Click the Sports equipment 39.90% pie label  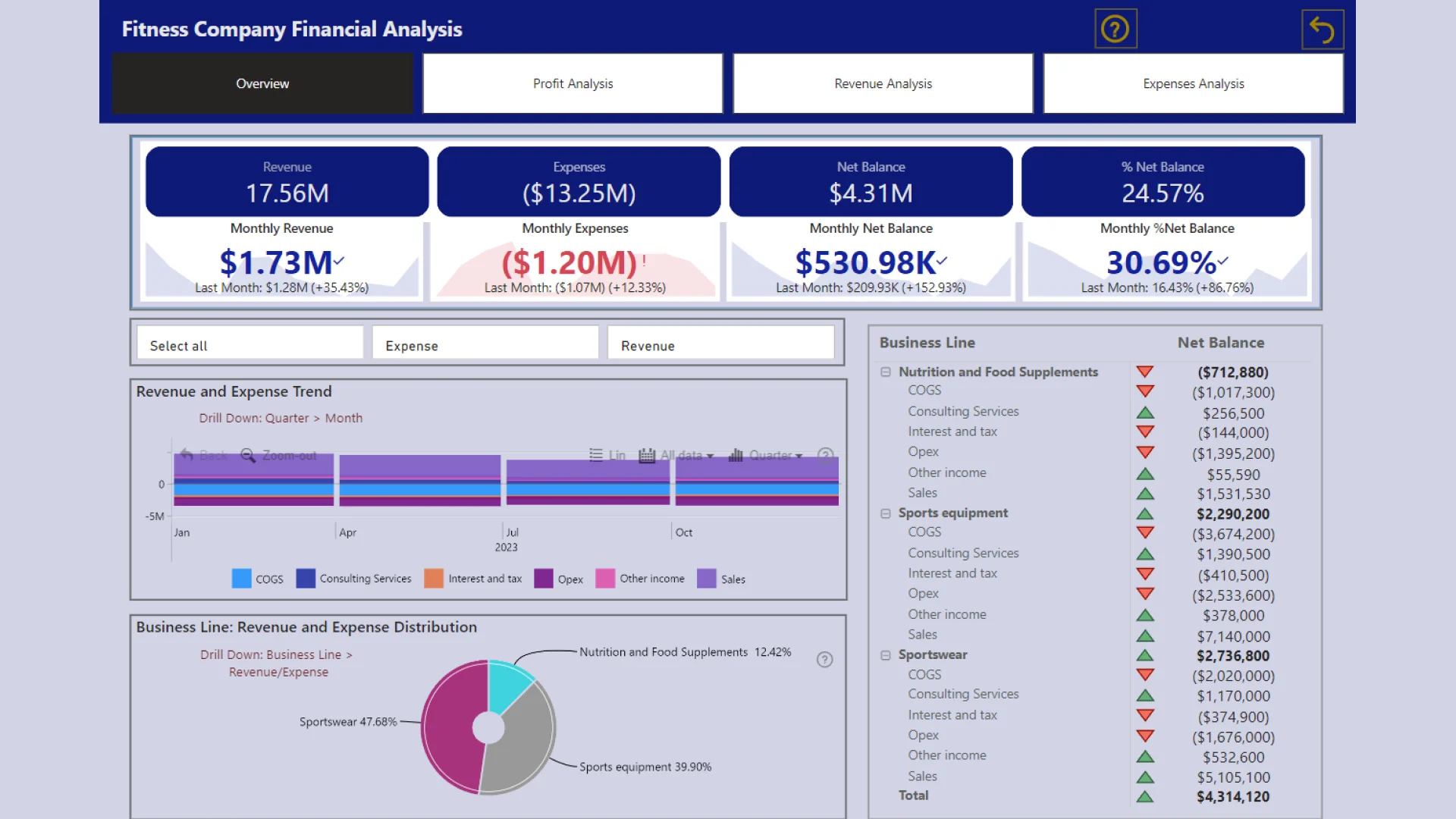click(645, 767)
